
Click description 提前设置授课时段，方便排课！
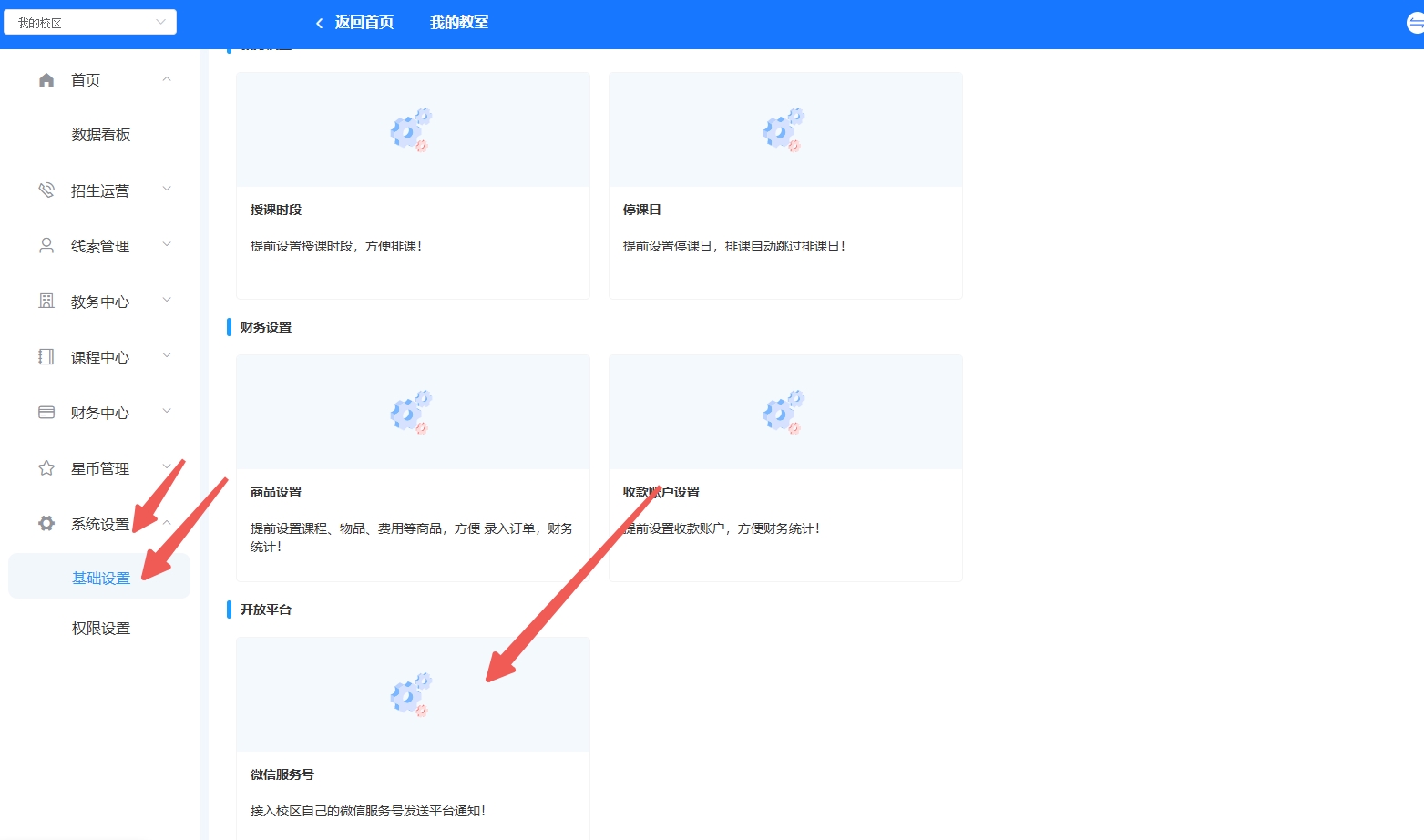click(336, 246)
